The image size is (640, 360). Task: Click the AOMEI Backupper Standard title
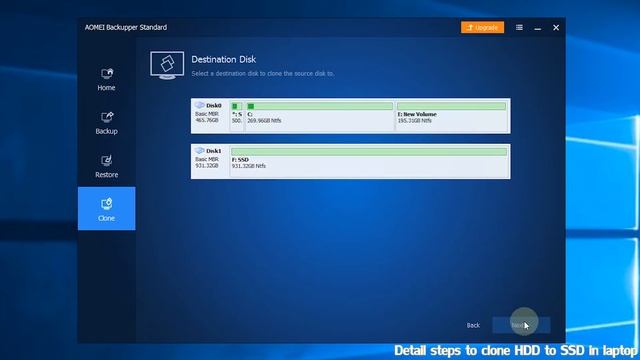(126, 27)
